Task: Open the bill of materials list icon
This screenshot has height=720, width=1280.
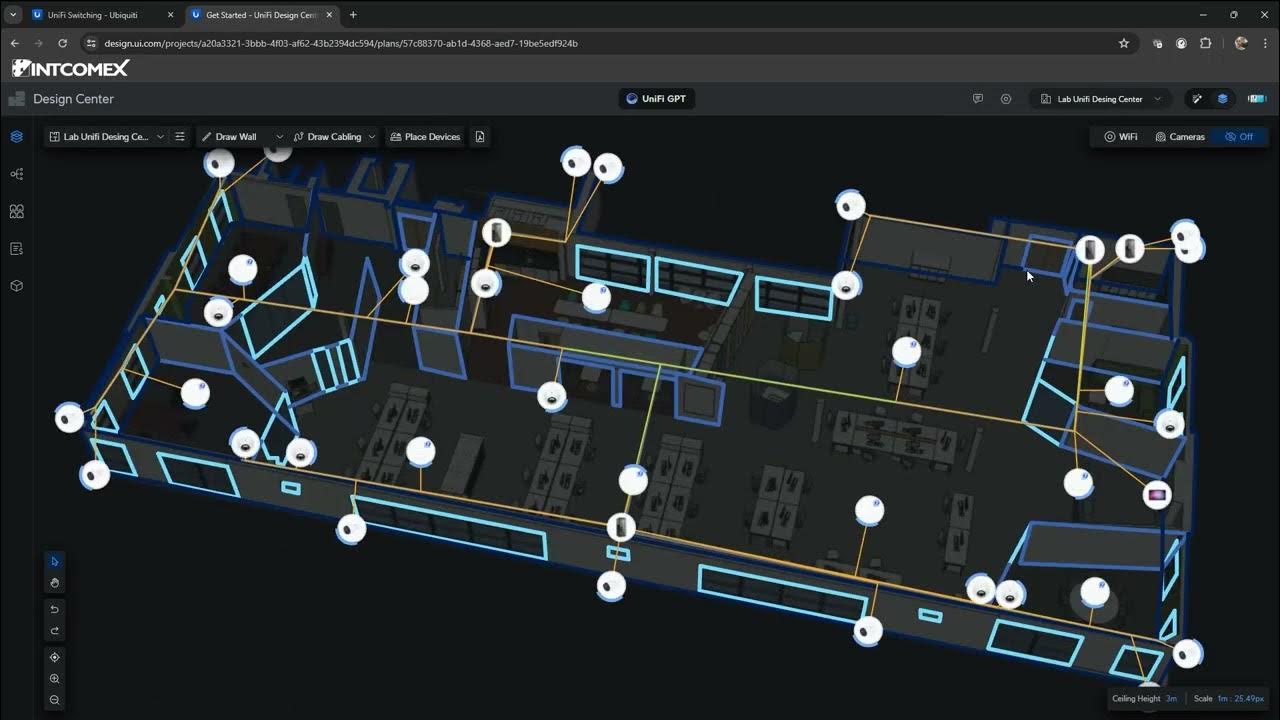Action: 16,249
